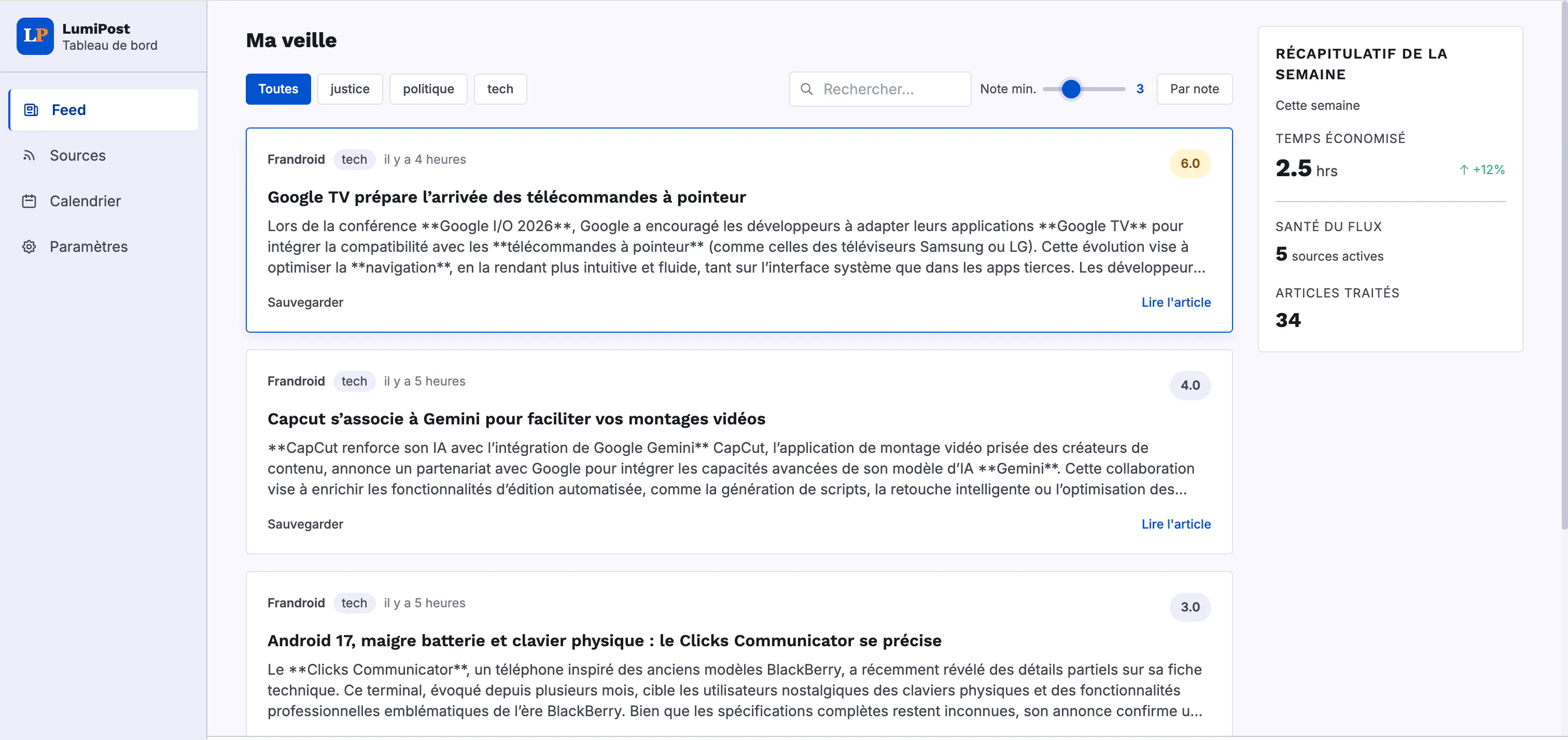Click the Capcut s'associe à Gemini headline

[x=516, y=419]
